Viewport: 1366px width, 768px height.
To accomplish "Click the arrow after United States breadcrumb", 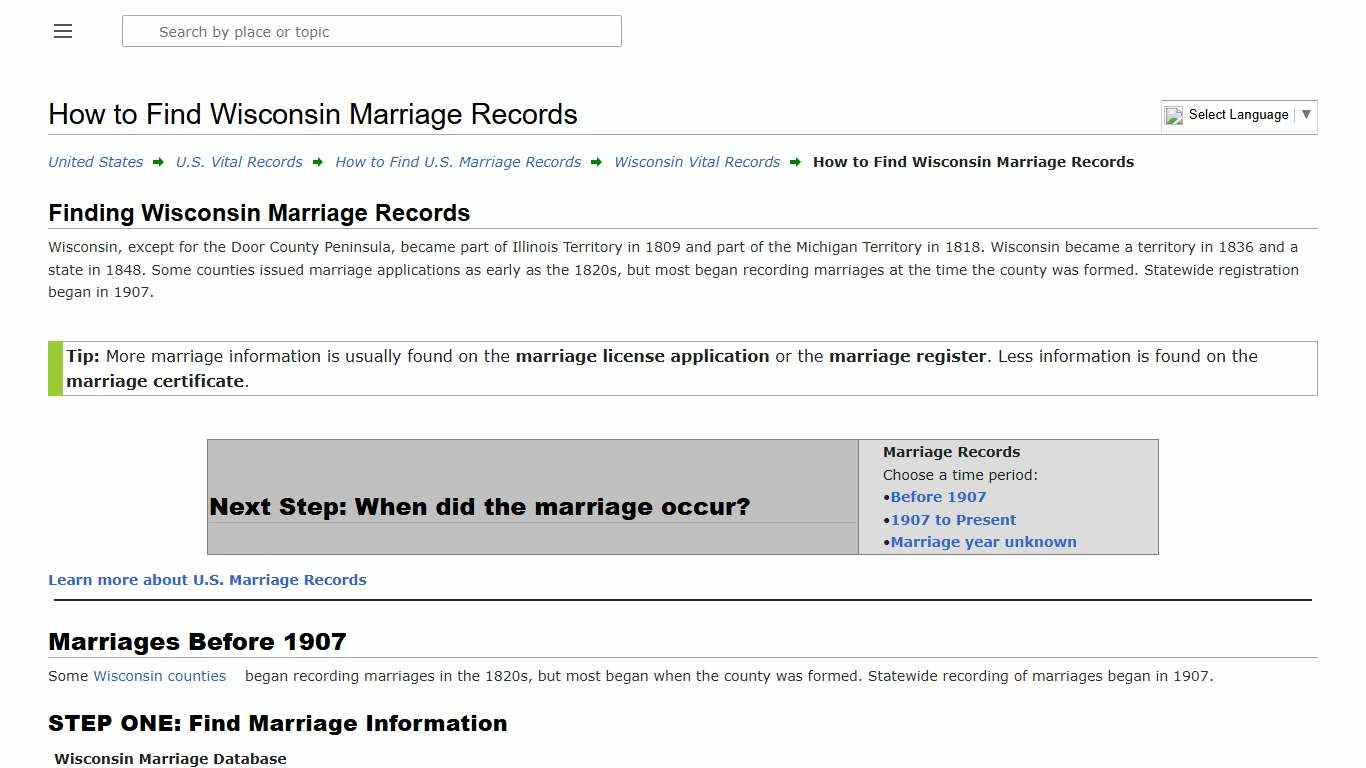I will [157, 161].
